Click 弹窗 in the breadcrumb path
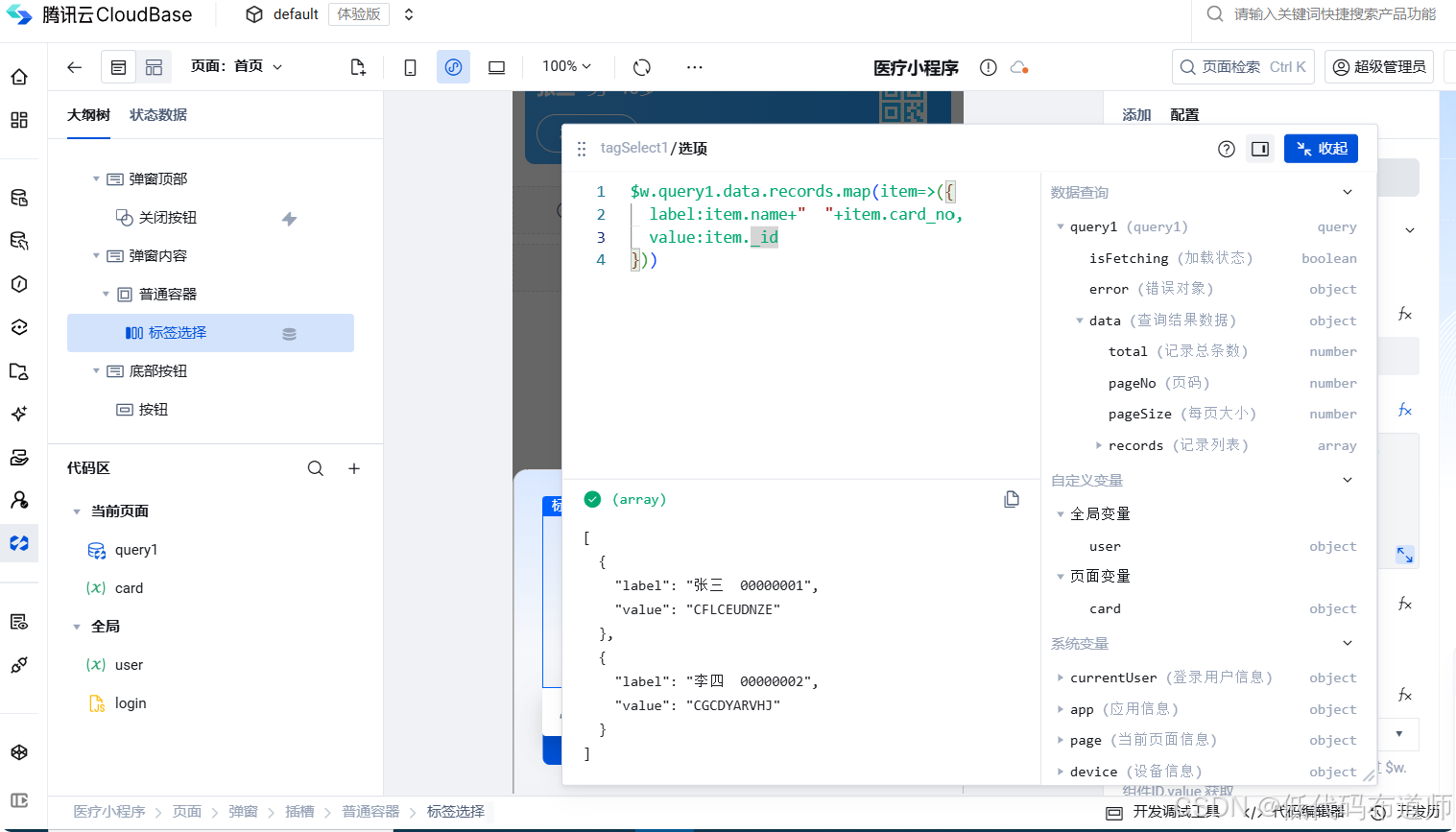The width and height of the screenshot is (1456, 832). tap(243, 812)
